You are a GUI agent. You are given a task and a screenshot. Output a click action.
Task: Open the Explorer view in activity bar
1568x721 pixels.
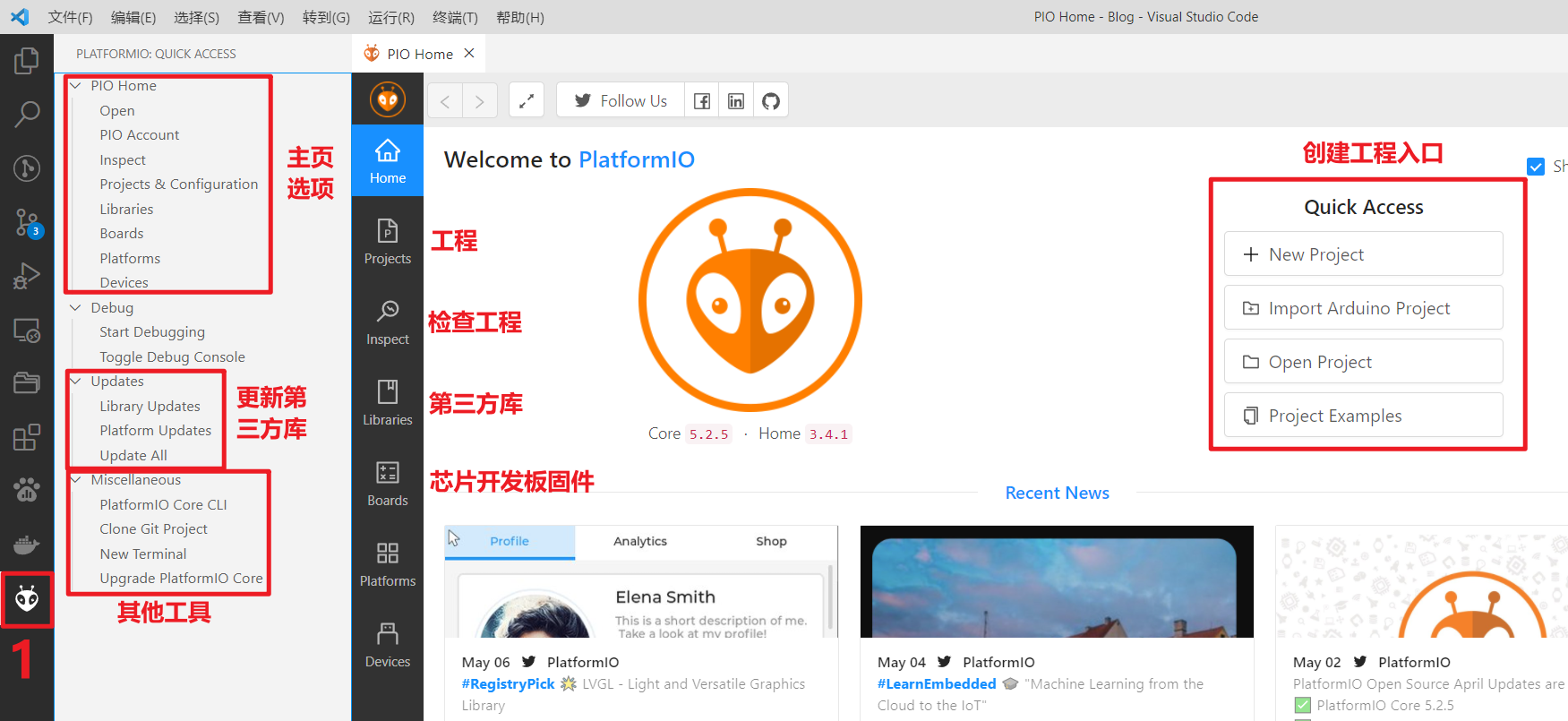tap(27, 61)
